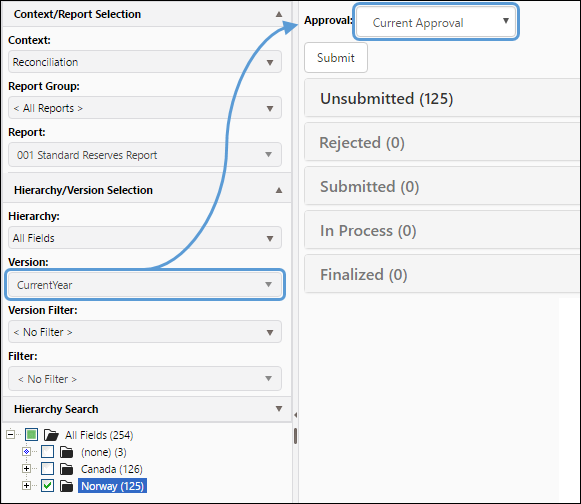Select the Norway (125) tree item
The height and width of the screenshot is (504, 581).
coord(112,486)
